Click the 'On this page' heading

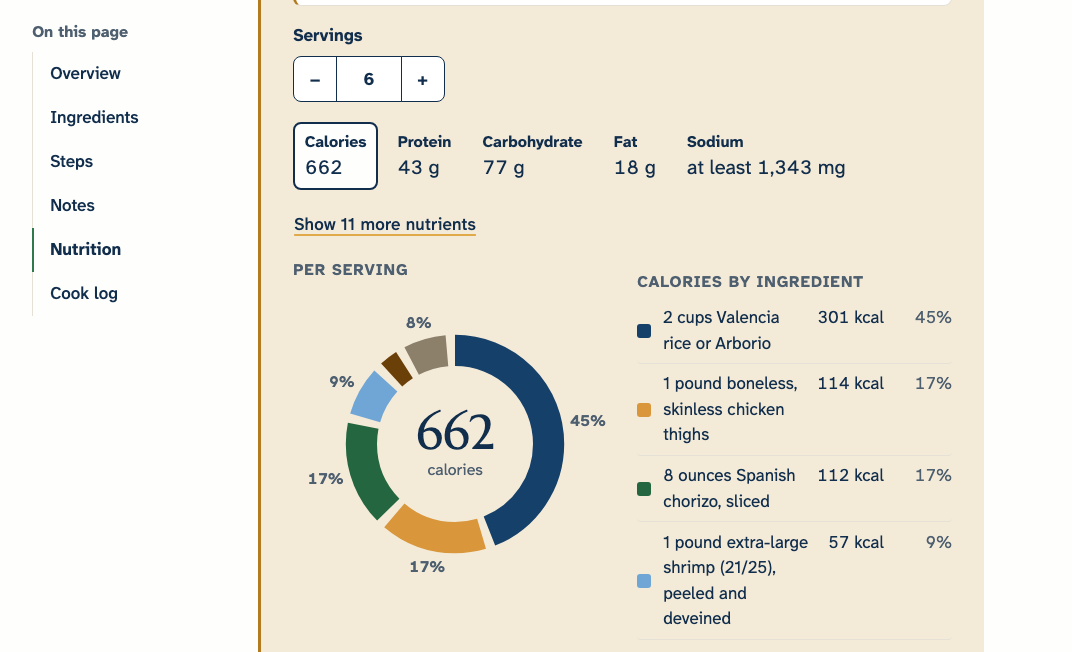point(80,32)
